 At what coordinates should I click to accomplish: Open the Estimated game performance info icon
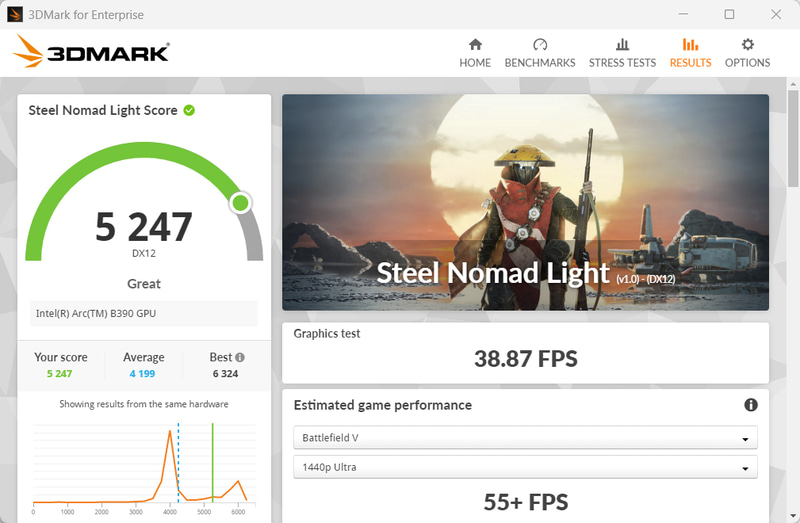[x=751, y=405]
